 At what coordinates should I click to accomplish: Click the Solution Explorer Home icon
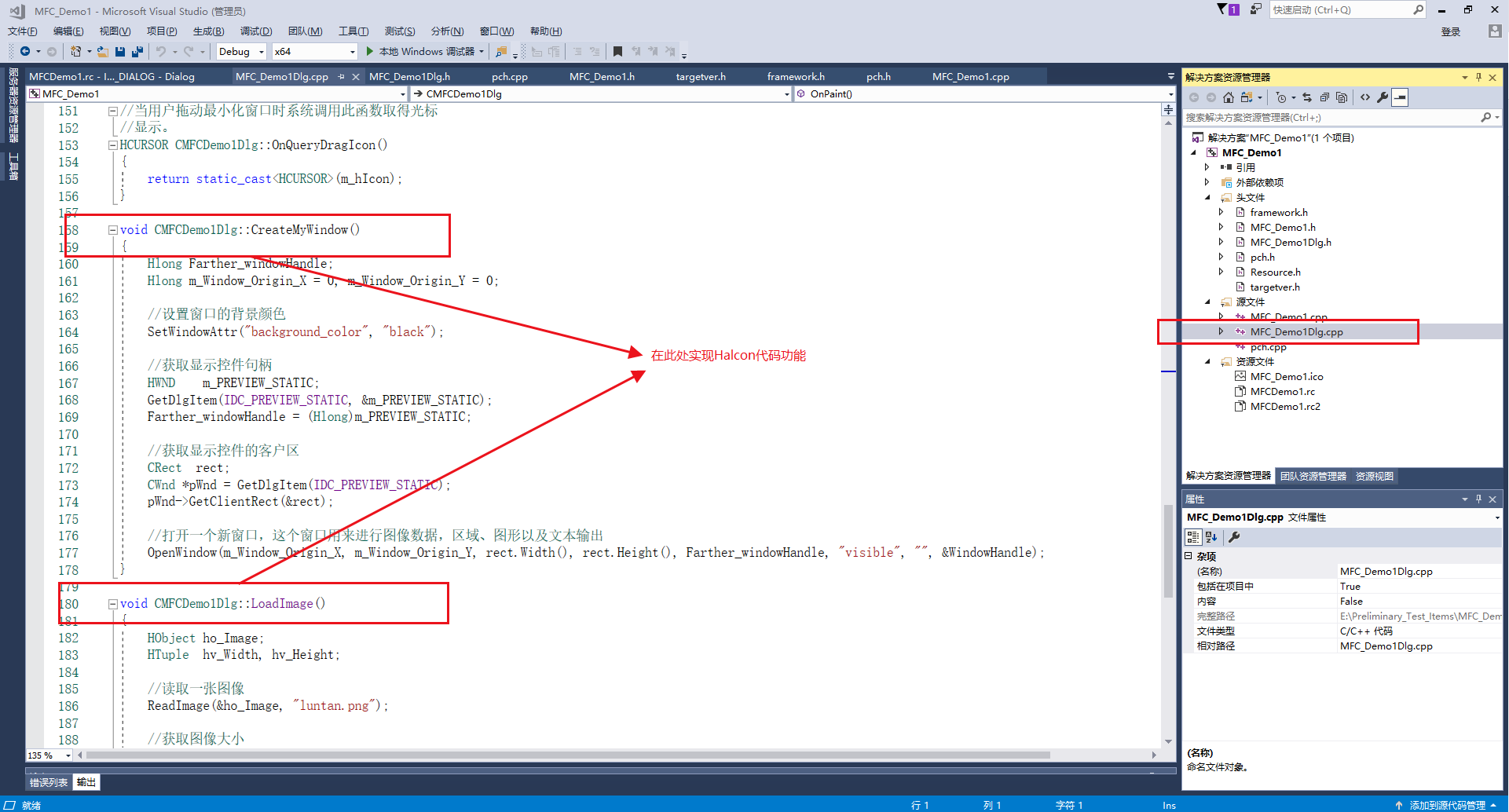click(x=1229, y=97)
